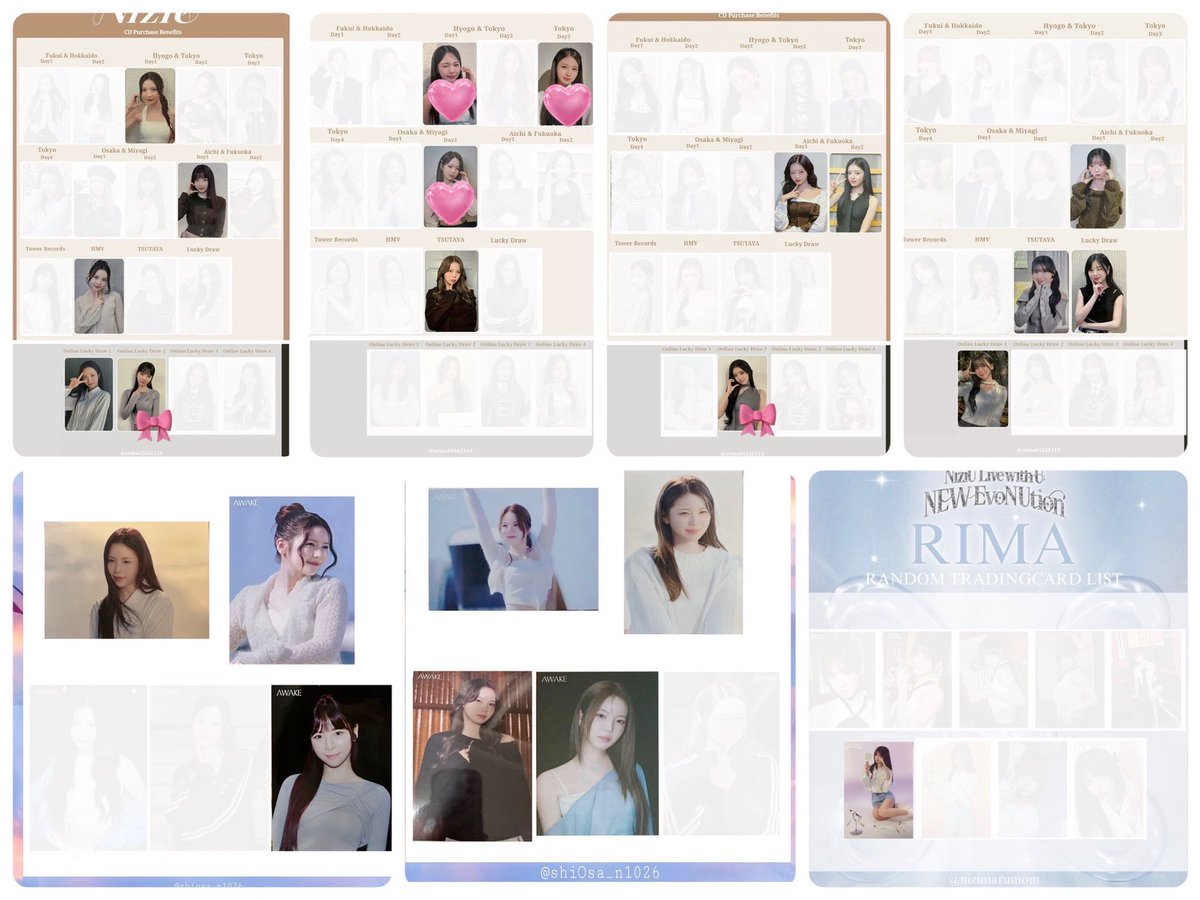Select last faded card in RIMA list's top row
Screen dimensions: 1200x900
coord(1146,679)
